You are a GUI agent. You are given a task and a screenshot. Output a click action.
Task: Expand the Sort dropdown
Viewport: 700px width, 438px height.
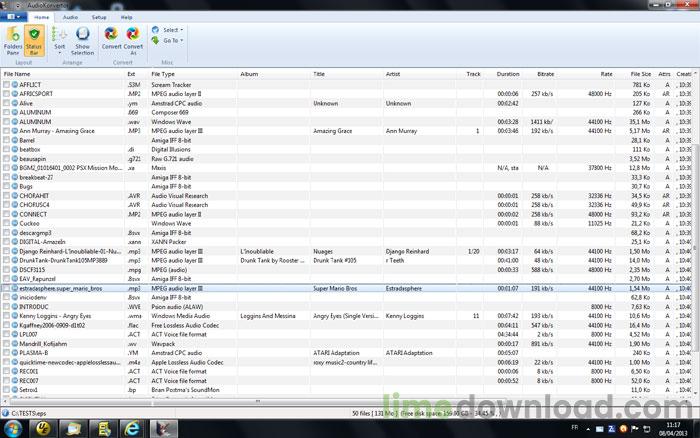tap(59, 47)
